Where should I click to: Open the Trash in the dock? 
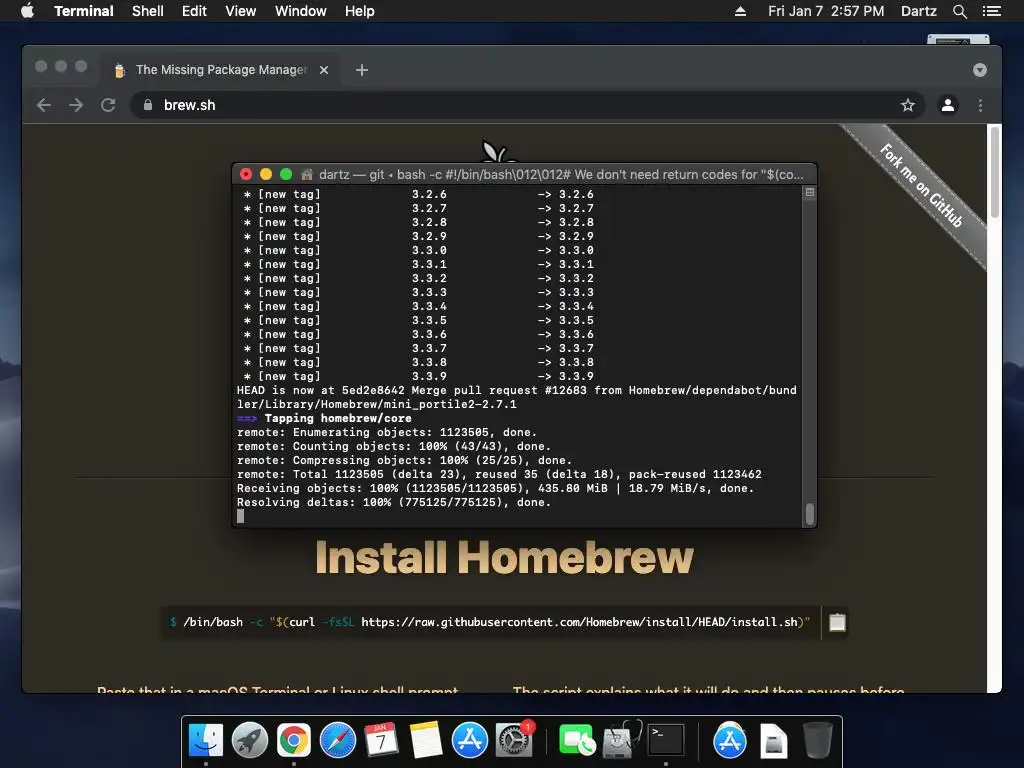click(x=817, y=741)
